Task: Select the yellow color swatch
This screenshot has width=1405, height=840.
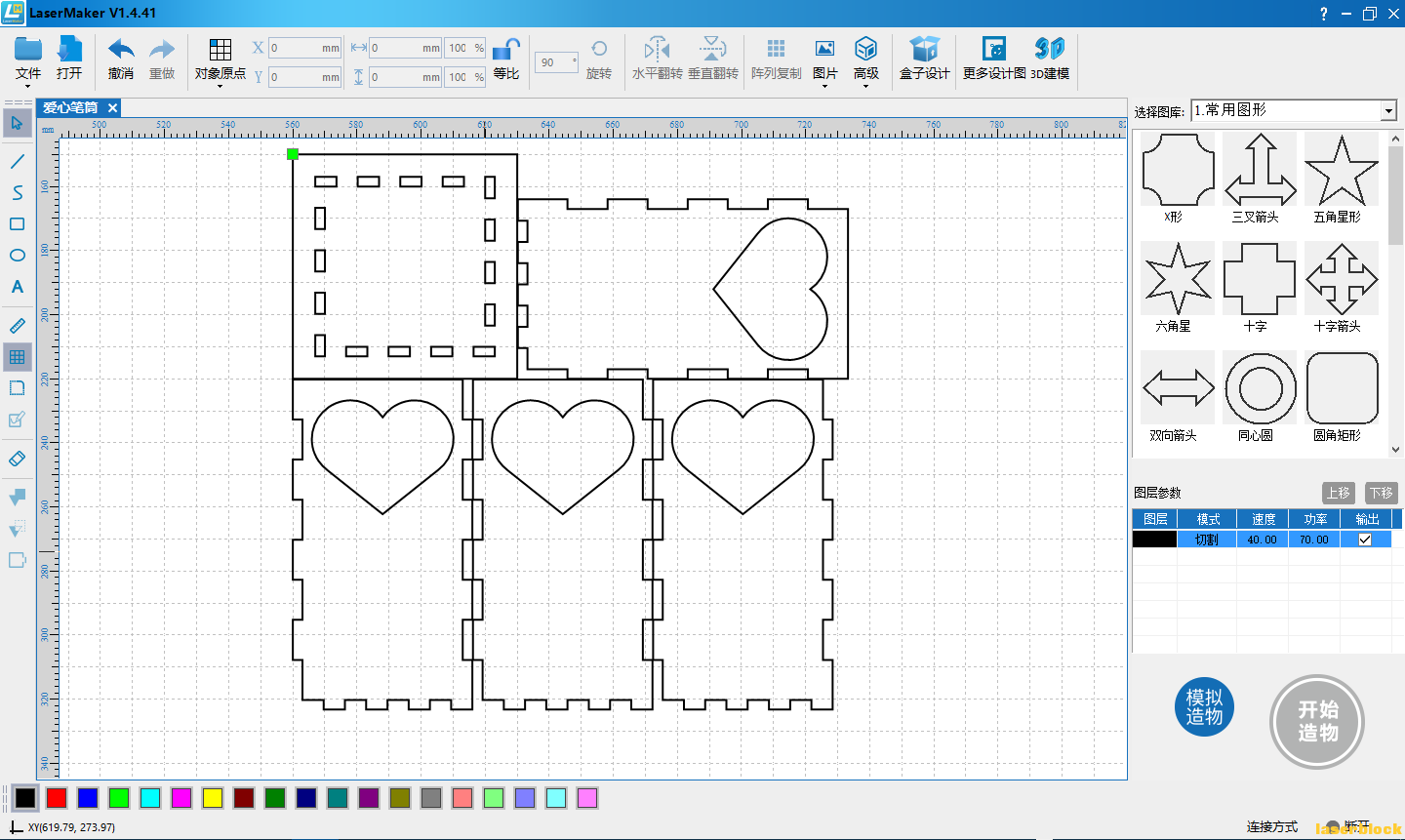Action: [x=213, y=798]
